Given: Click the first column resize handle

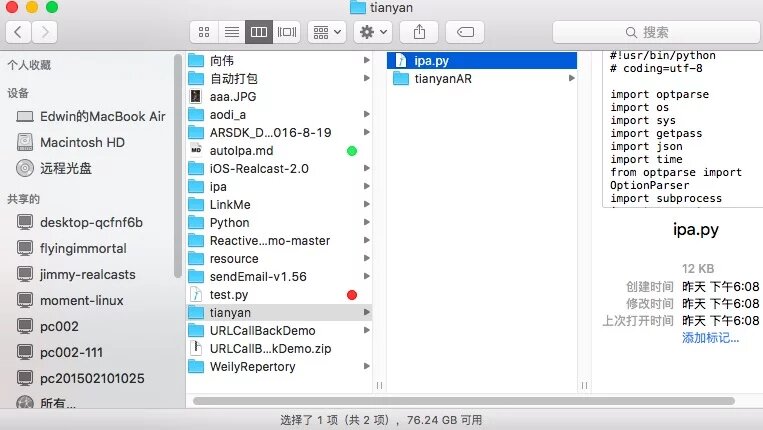Looking at the screenshot, I should tap(380, 385).
